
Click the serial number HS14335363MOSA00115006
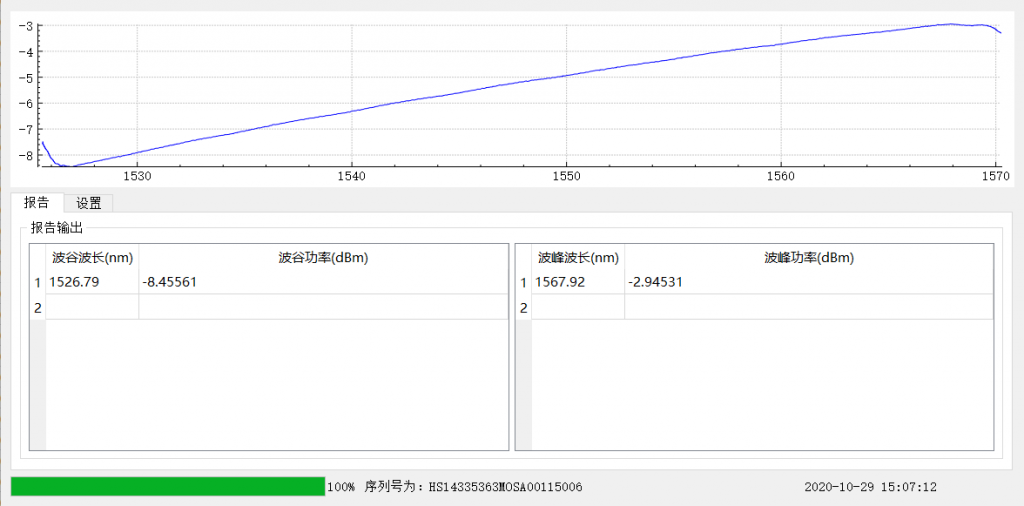(505, 487)
